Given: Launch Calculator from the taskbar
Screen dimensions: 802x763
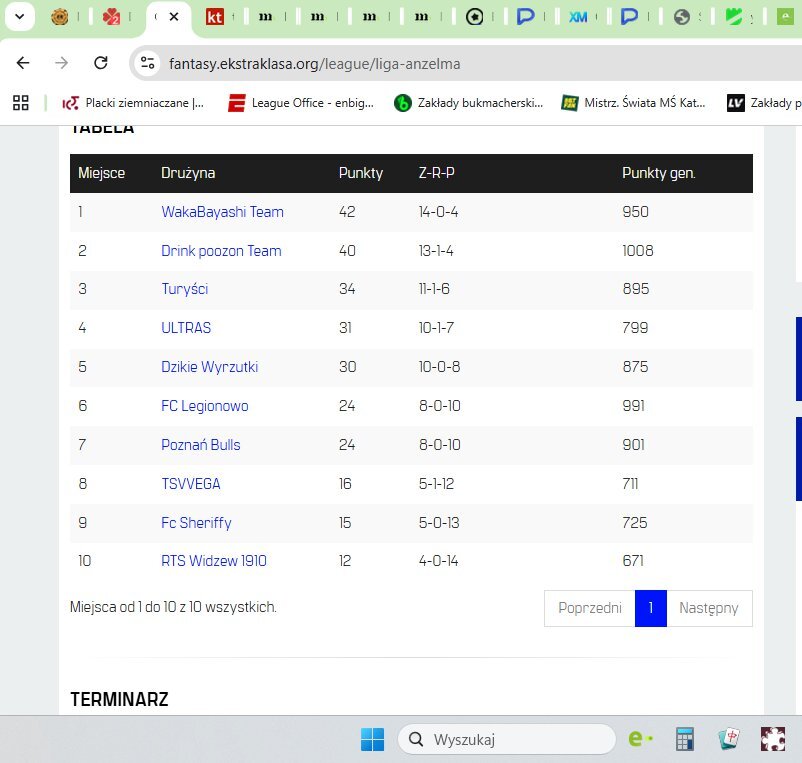Looking at the screenshot, I should (685, 739).
